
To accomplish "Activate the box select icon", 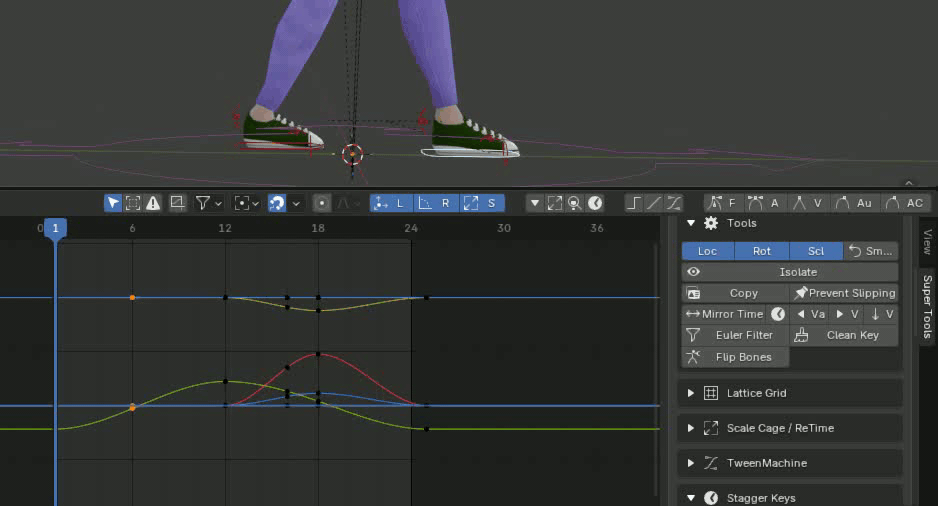I will 133,203.
